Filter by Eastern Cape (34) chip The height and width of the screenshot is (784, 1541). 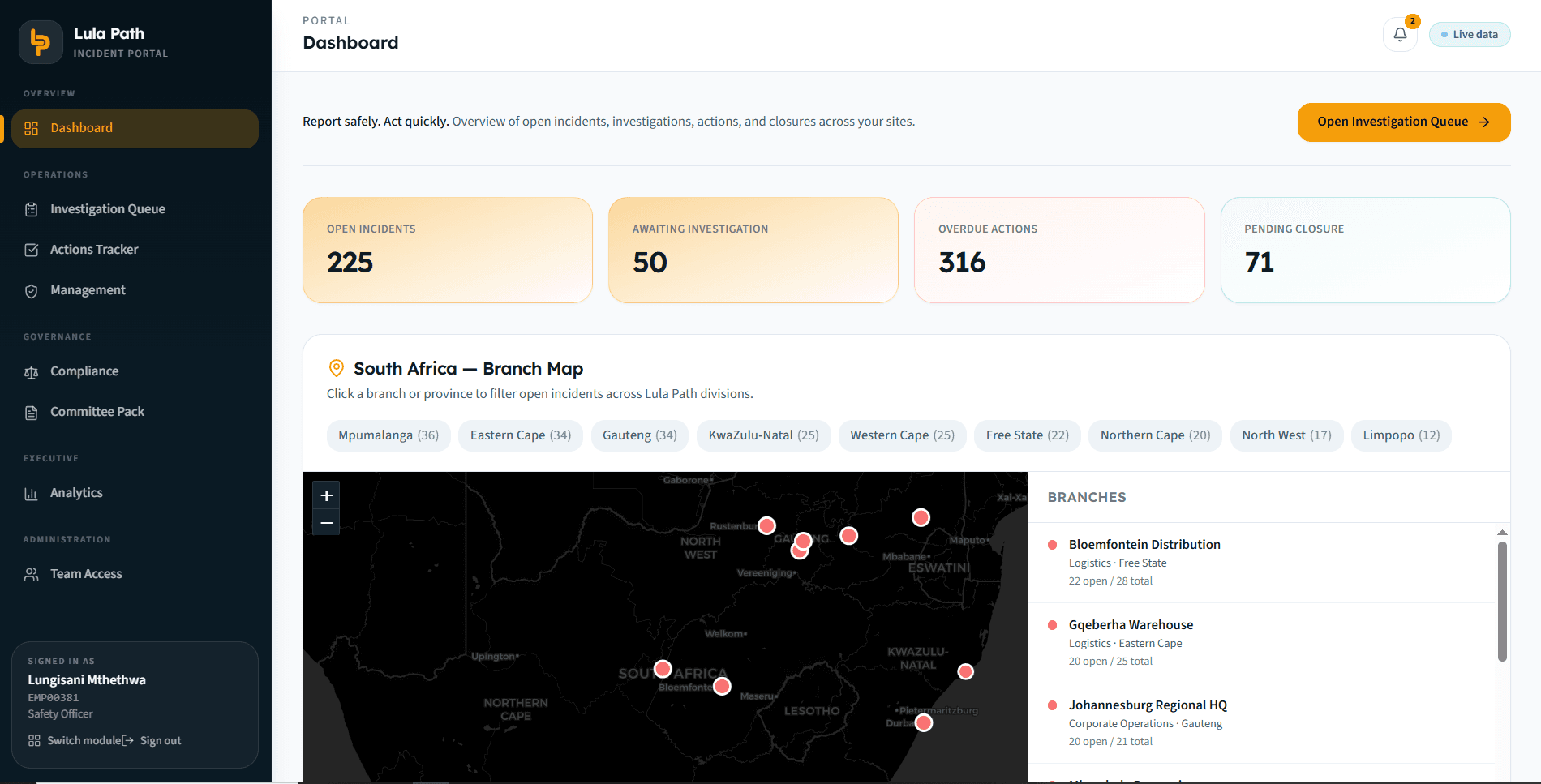[x=521, y=435]
